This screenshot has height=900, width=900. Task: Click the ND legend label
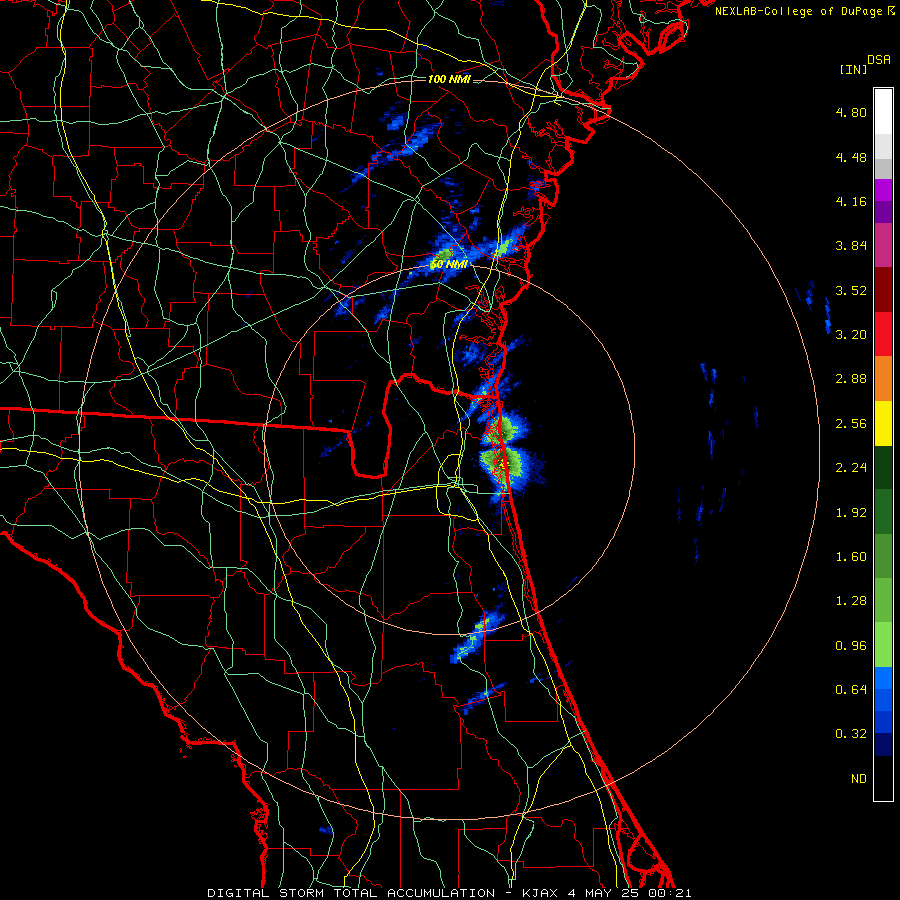(859, 779)
